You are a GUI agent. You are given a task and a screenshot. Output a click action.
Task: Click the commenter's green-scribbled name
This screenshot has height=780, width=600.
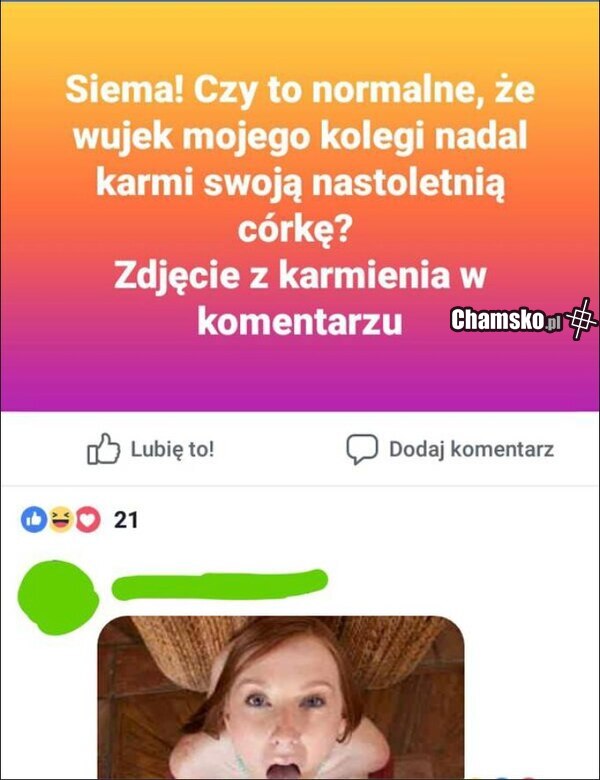coord(219,584)
